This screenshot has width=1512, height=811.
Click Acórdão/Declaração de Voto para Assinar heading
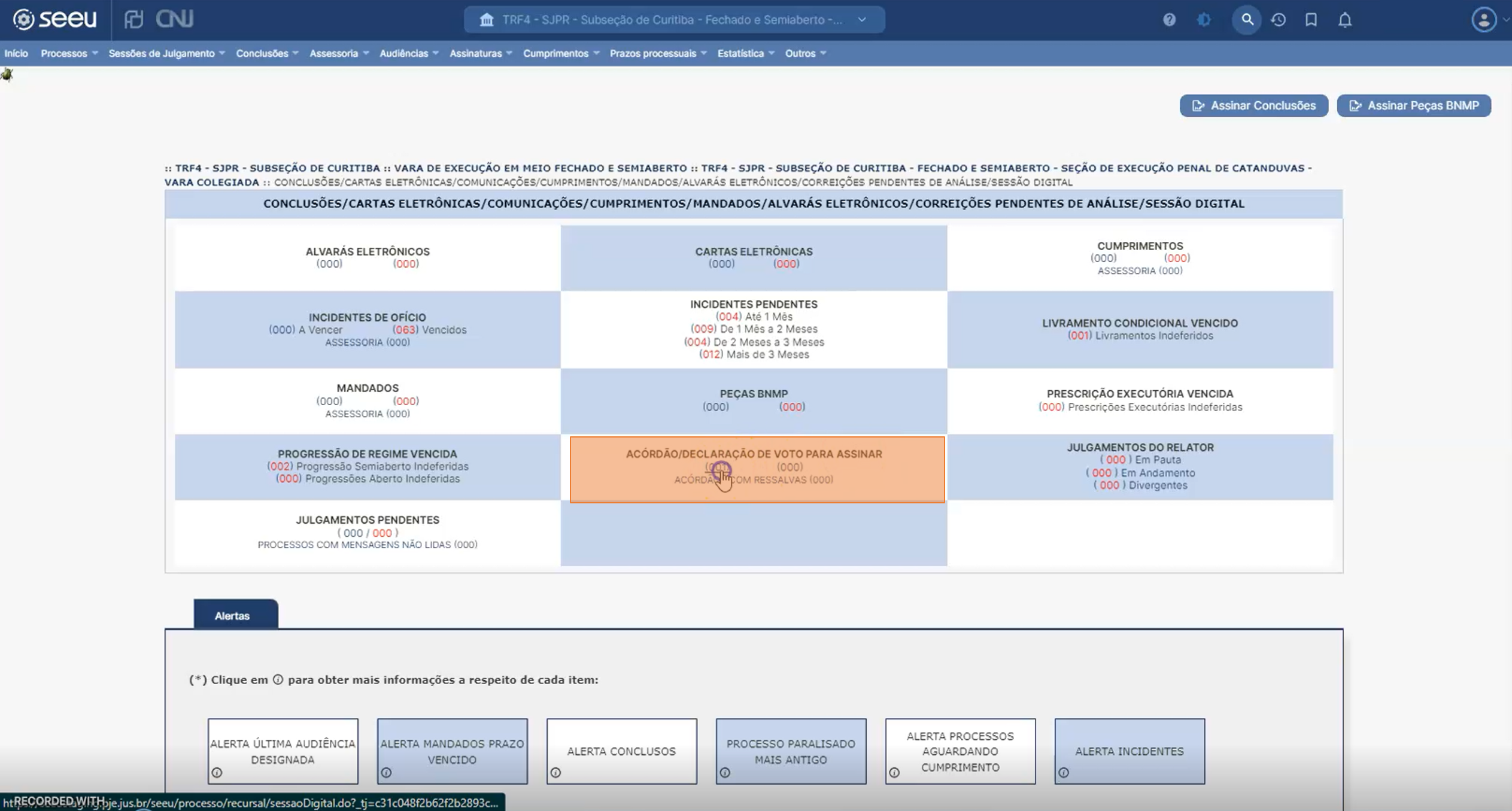click(754, 454)
